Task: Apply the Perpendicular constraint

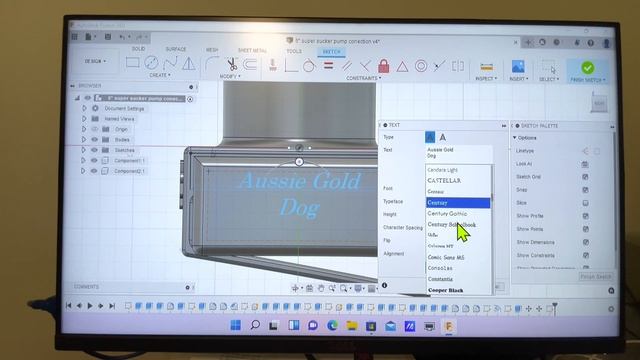Action: (365, 66)
